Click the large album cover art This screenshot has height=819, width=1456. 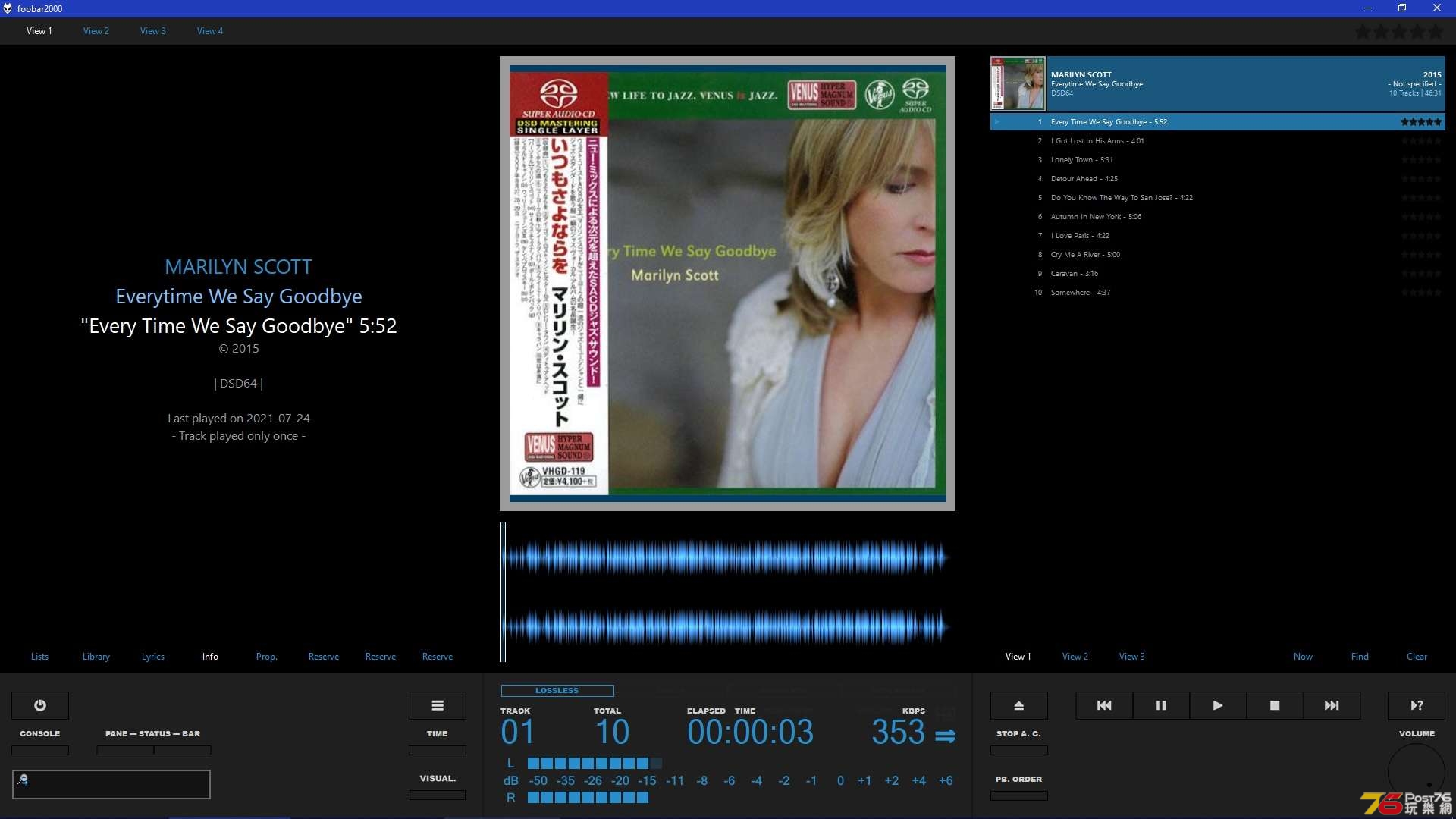click(728, 284)
